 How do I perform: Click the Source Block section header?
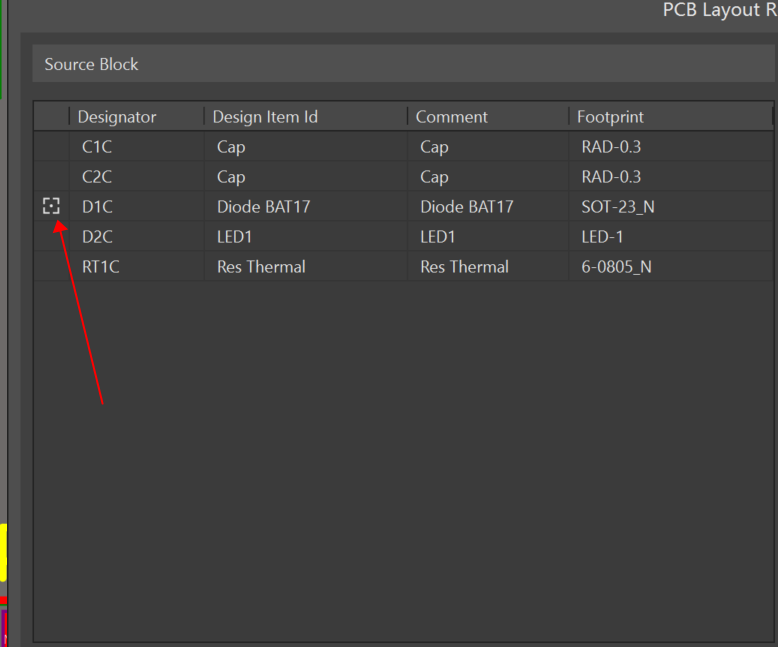click(92, 64)
